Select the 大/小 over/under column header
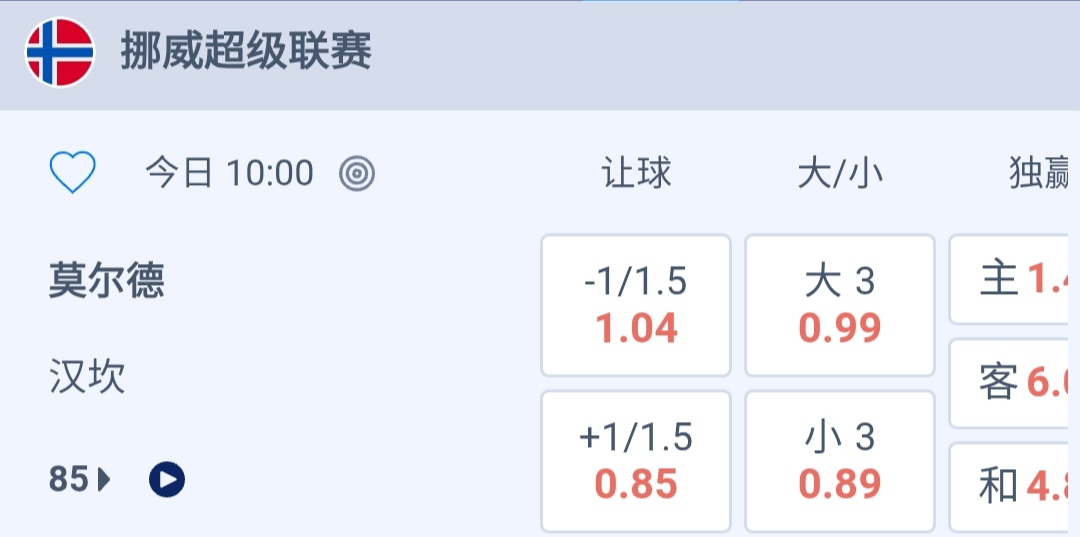Image resolution: width=1080 pixels, height=537 pixels. tap(840, 174)
